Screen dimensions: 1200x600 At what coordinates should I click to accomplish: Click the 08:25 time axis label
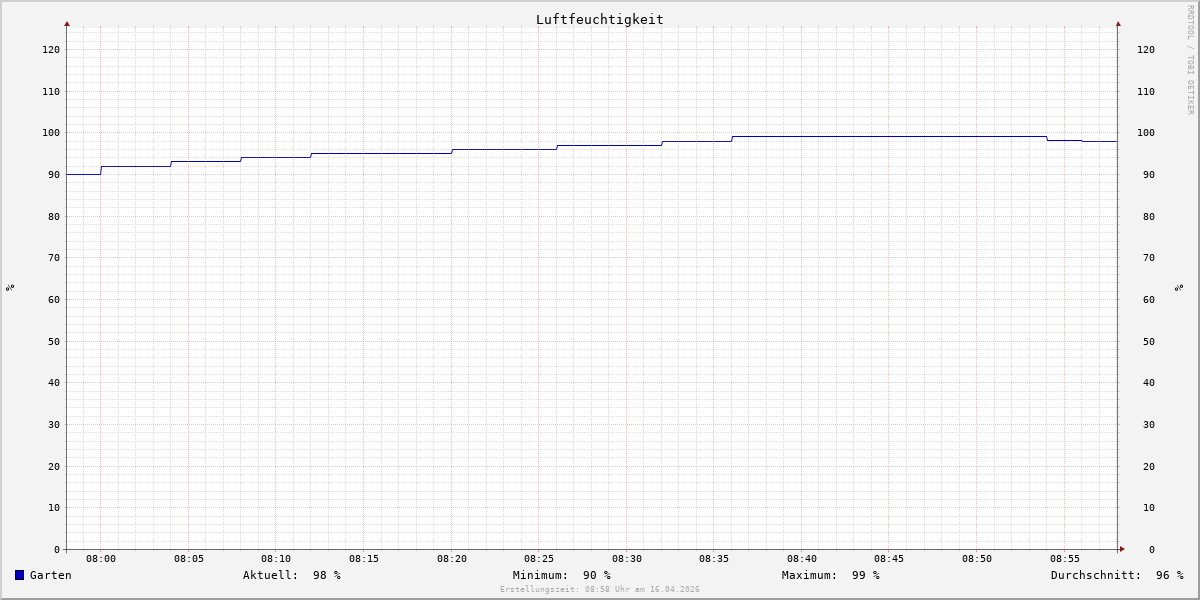539,559
